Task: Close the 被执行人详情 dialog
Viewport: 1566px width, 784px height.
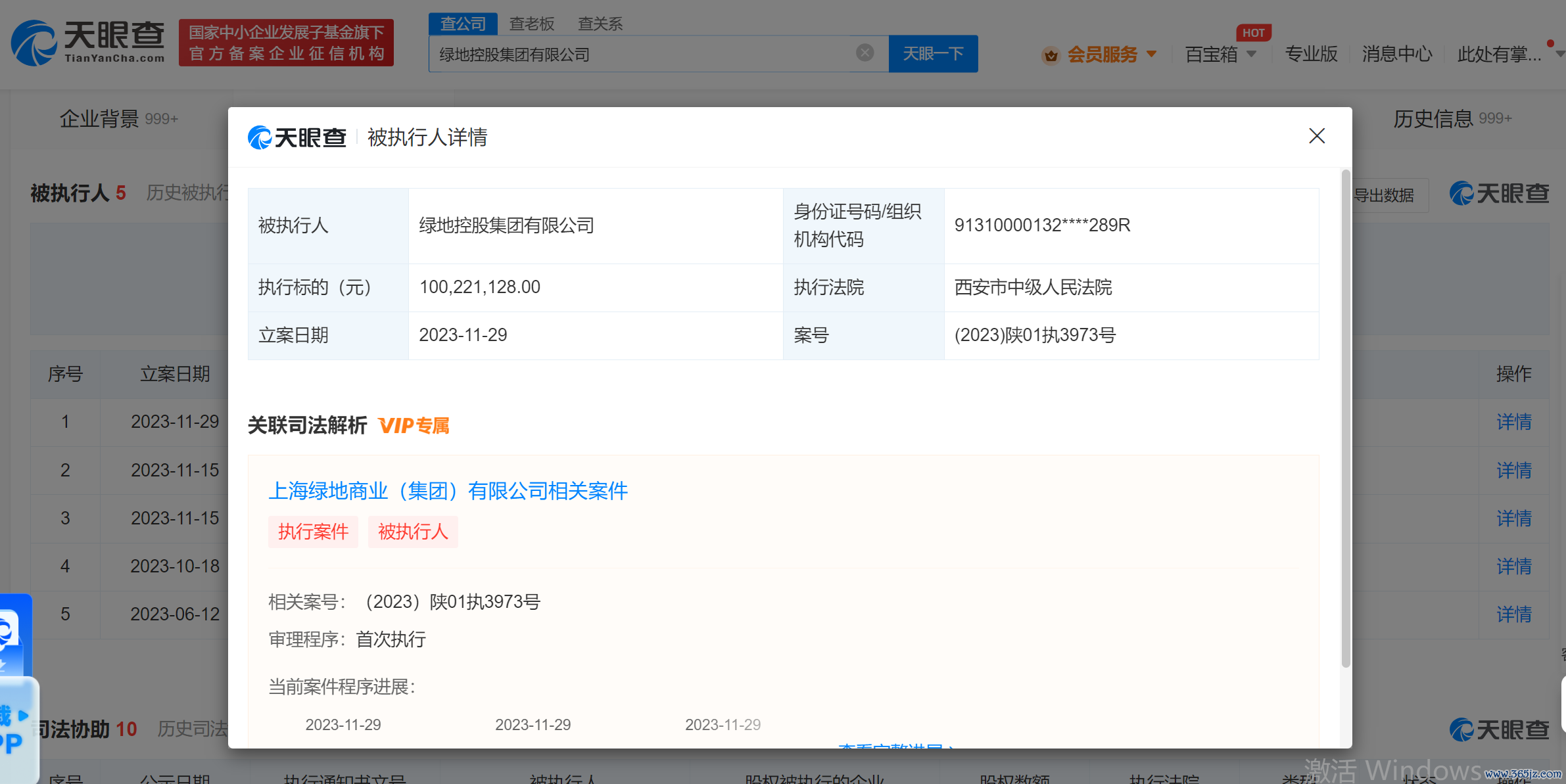Action: [x=1316, y=136]
